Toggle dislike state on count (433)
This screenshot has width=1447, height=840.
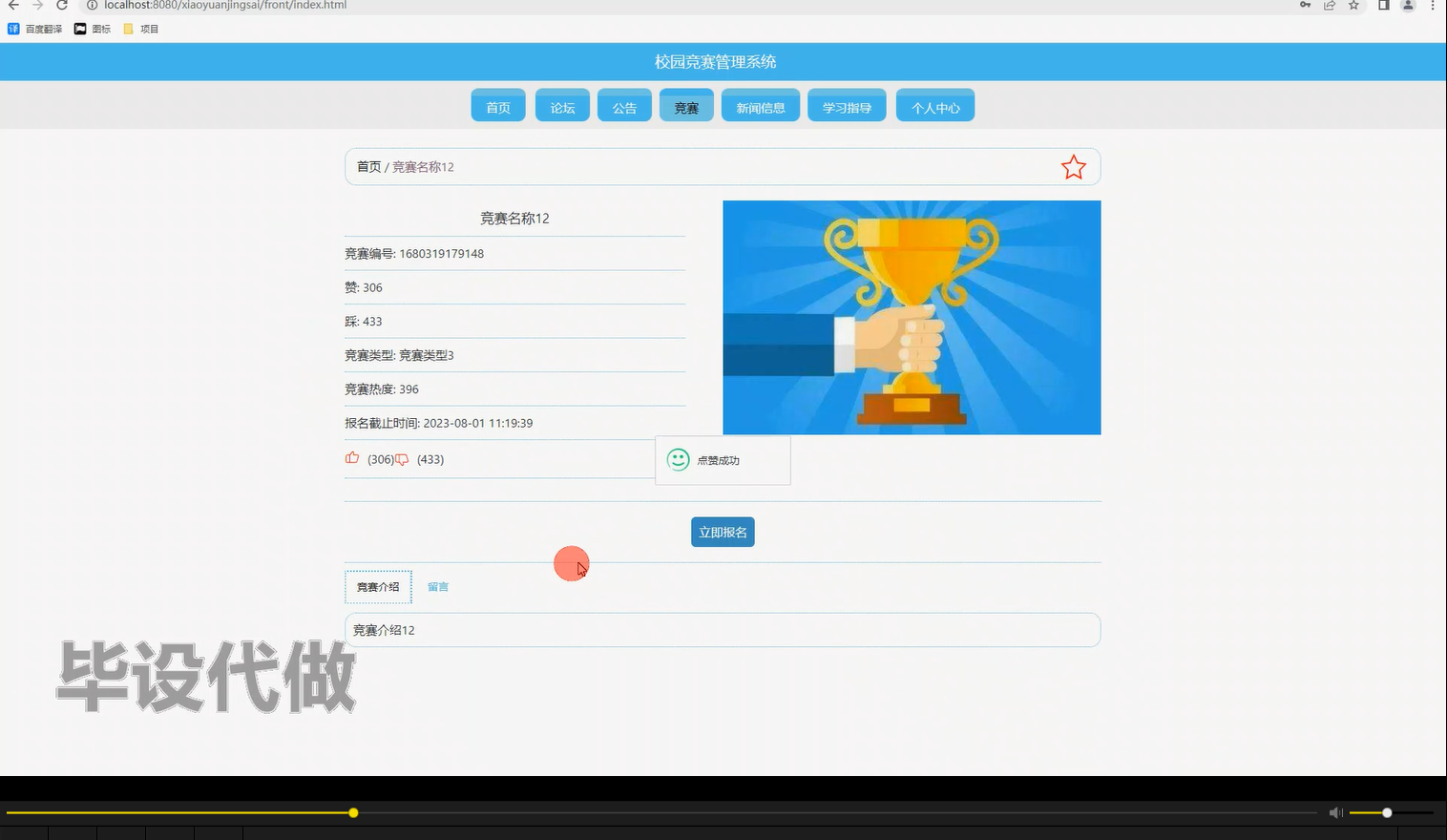[430, 459]
